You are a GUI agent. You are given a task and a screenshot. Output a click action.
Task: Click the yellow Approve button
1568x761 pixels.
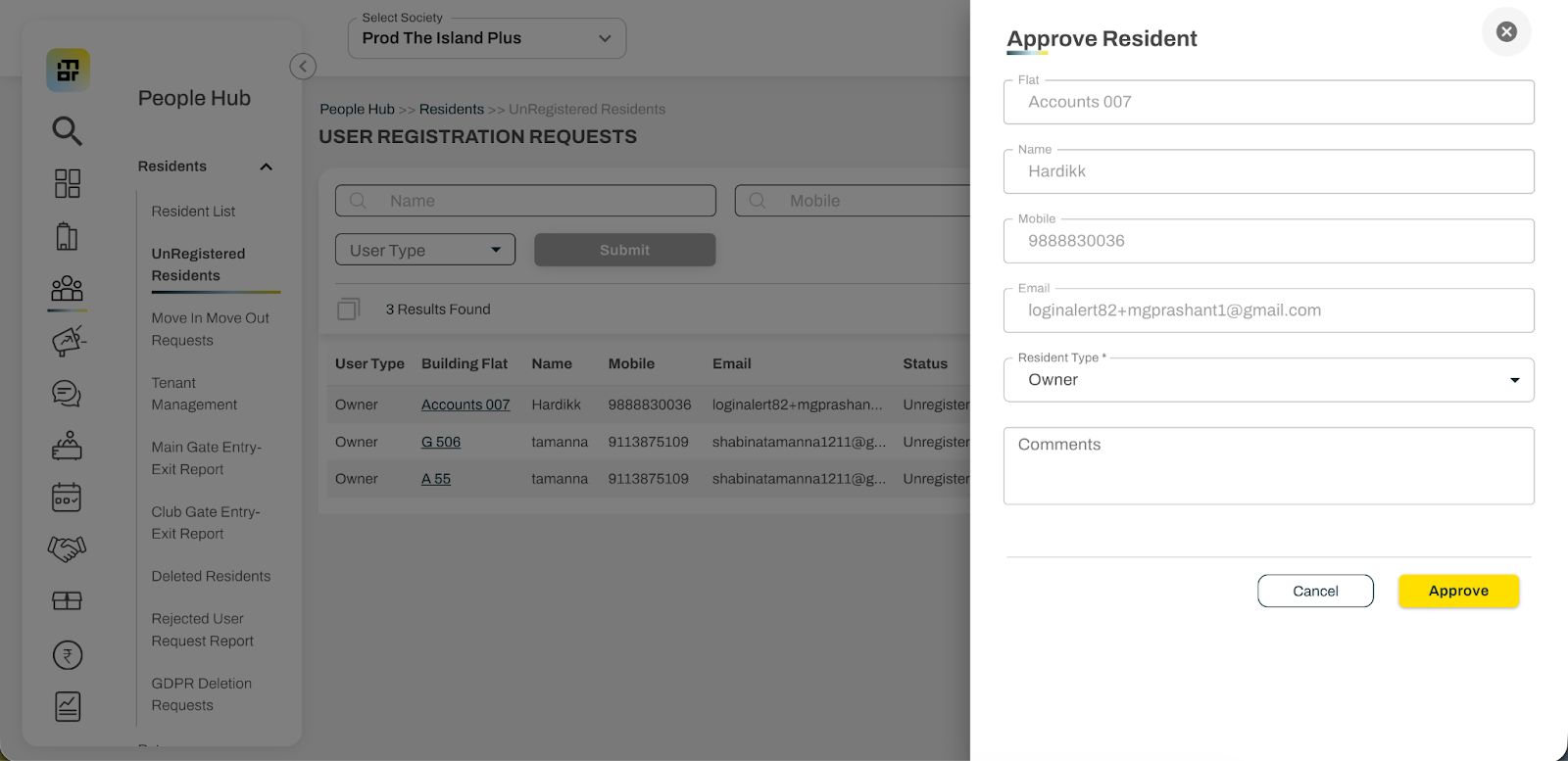tap(1458, 591)
